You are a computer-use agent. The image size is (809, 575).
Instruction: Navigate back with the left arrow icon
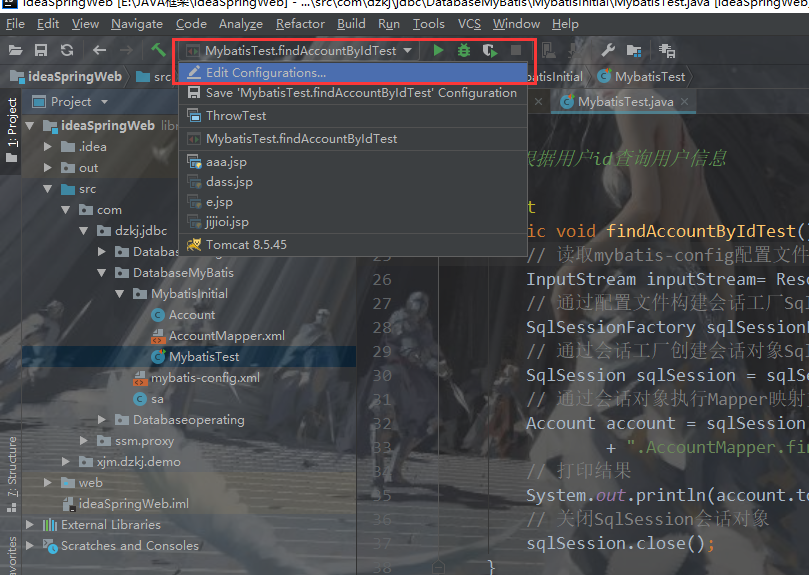point(99,51)
